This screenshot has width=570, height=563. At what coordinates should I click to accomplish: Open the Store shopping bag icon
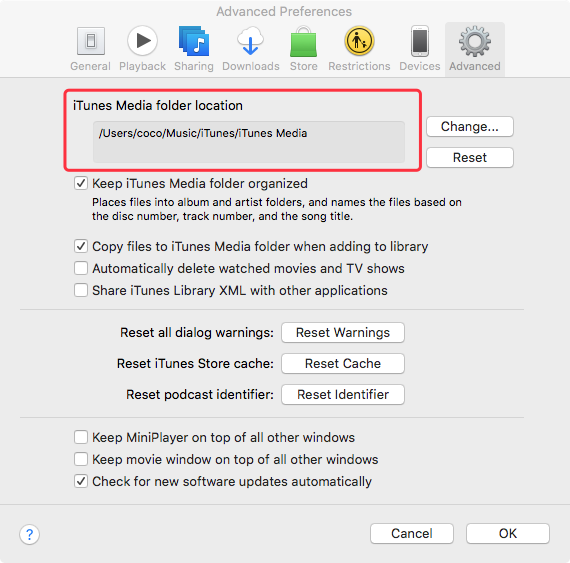(x=304, y=41)
